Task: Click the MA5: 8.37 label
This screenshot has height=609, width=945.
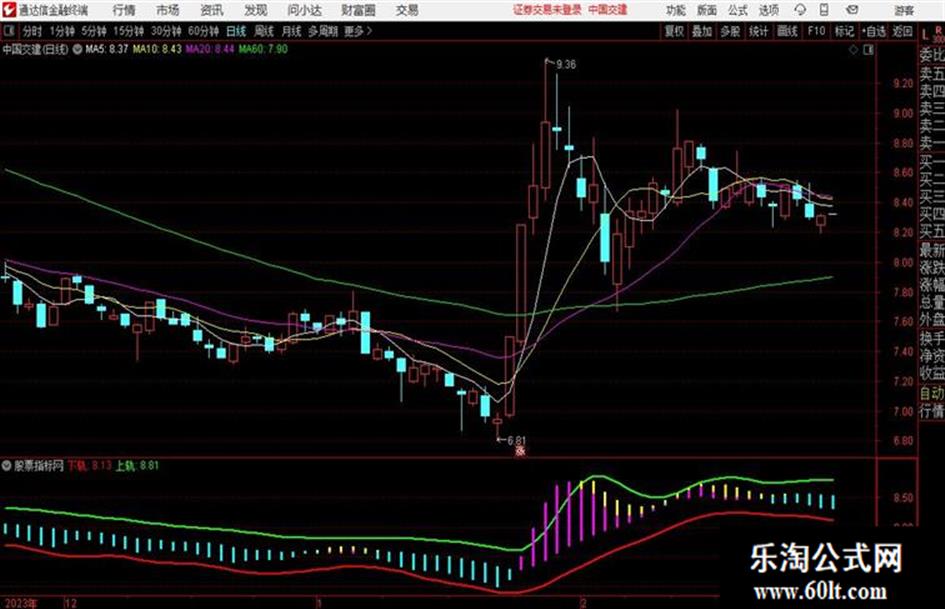Action: coord(107,49)
